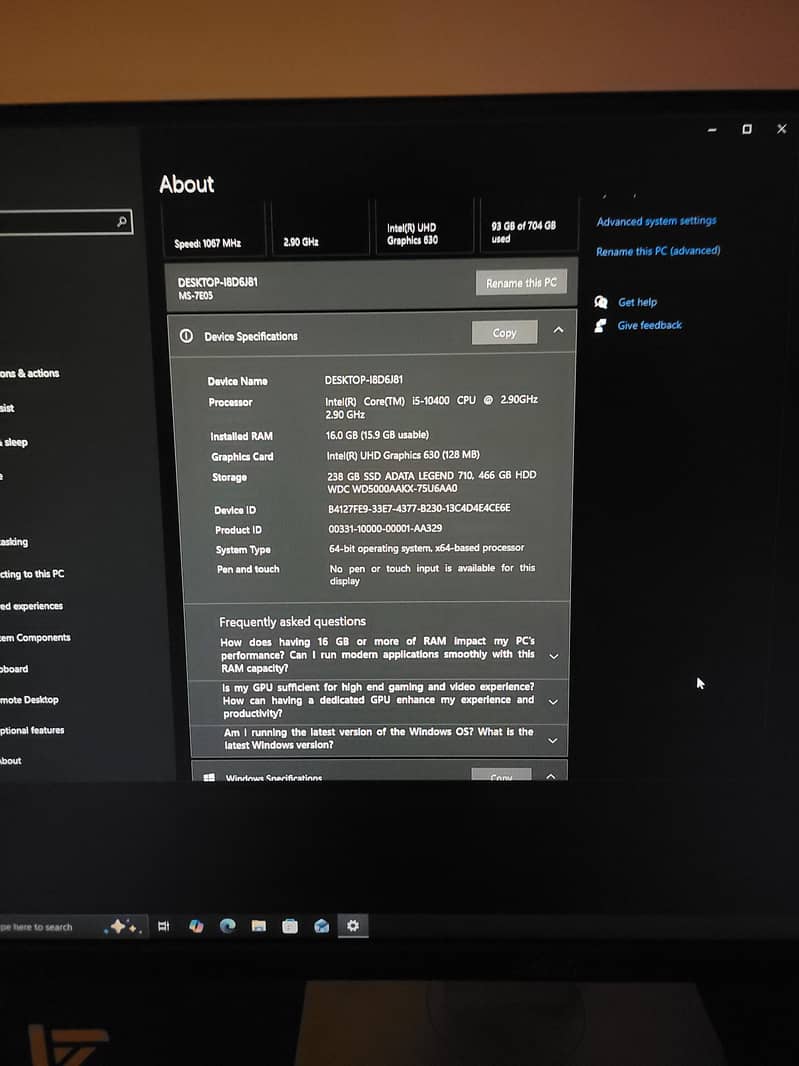
Task: Minimize the Settings window
Action: 712,129
